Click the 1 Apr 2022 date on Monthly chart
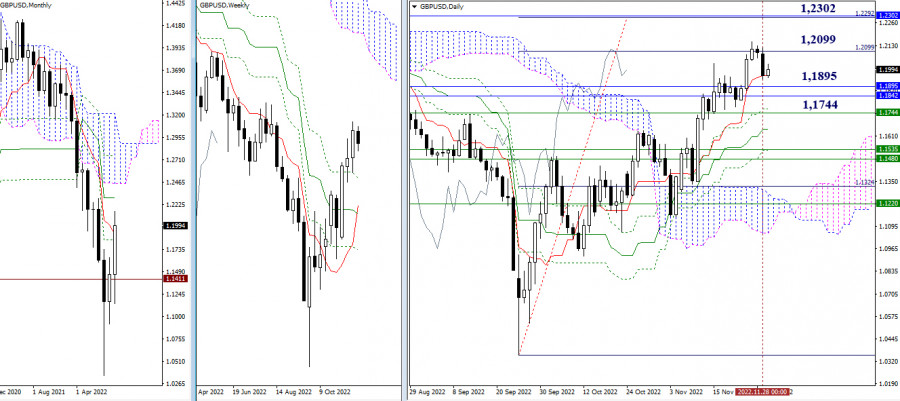 (x=90, y=394)
